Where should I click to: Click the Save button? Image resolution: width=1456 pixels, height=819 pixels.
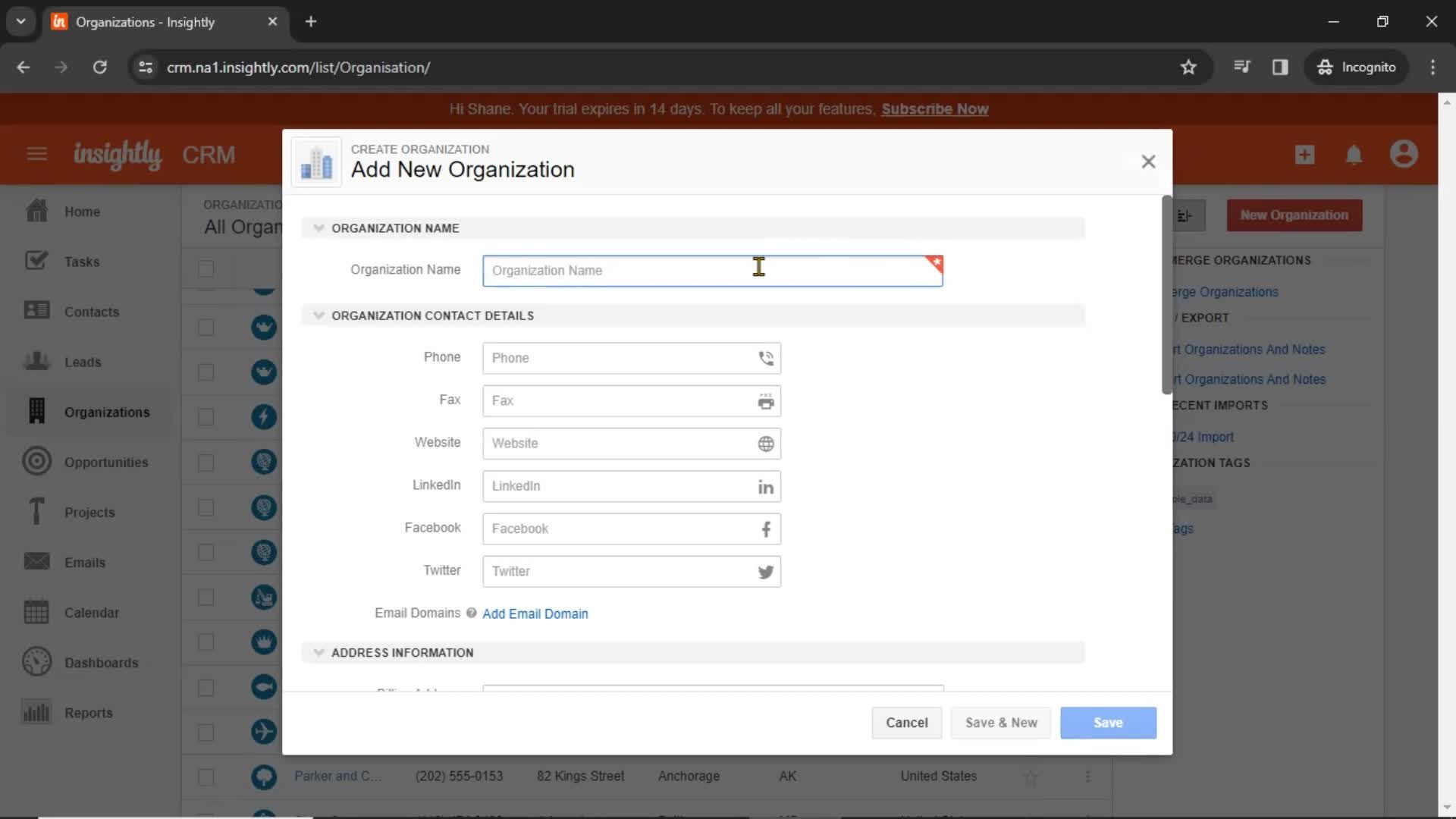[1109, 722]
